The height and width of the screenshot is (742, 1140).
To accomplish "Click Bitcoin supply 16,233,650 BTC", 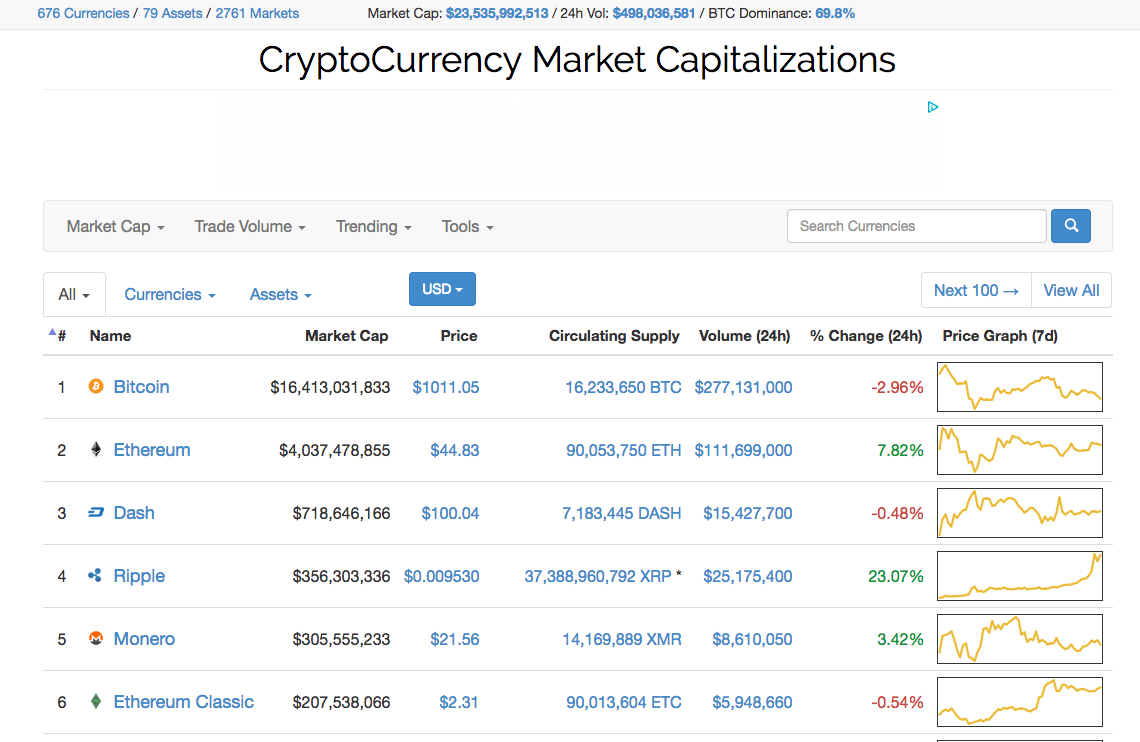I will pos(623,387).
